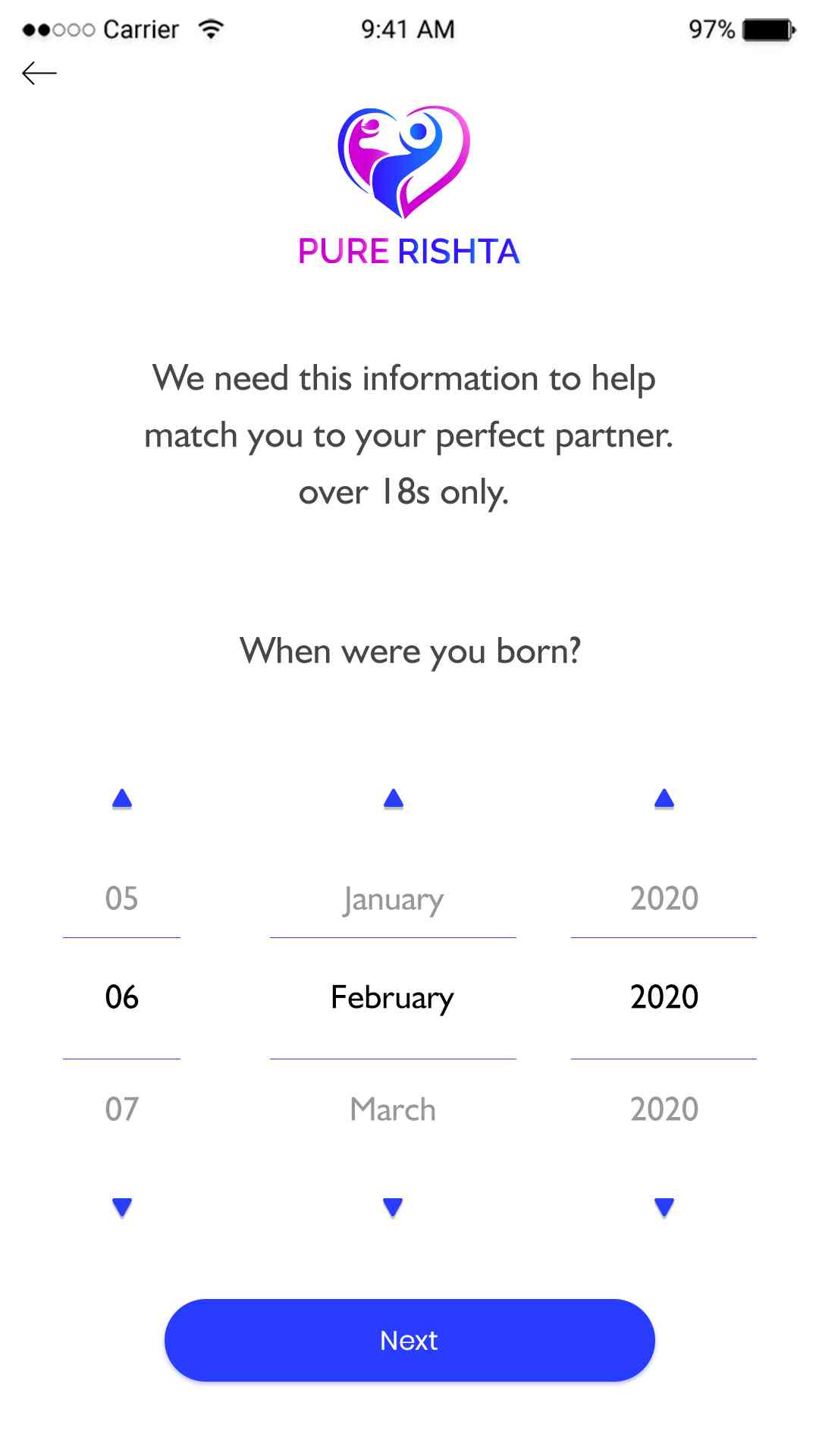This screenshot has height=1456, width=819.
Task: Tap the up arrow above the day column
Action: coord(121,799)
